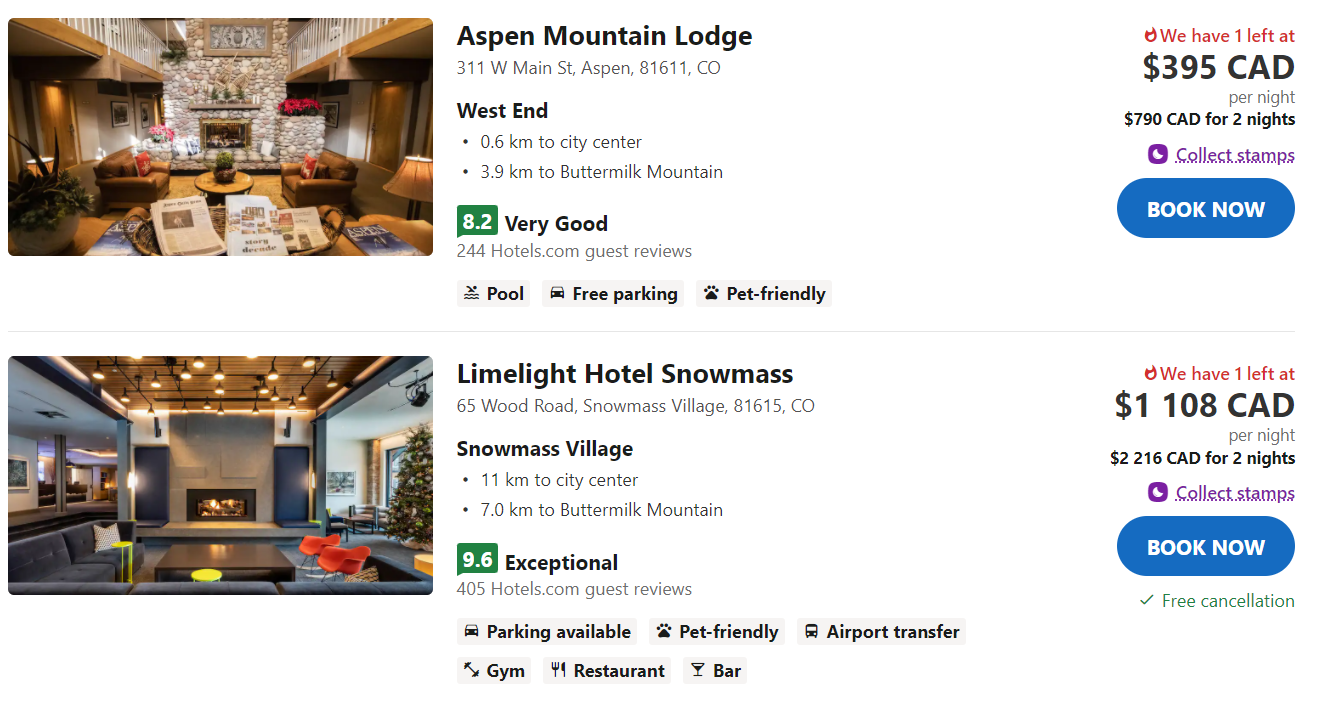Open Collect stamps link for Aspen Mountain Lodge
The height and width of the screenshot is (706, 1318).
1235,155
